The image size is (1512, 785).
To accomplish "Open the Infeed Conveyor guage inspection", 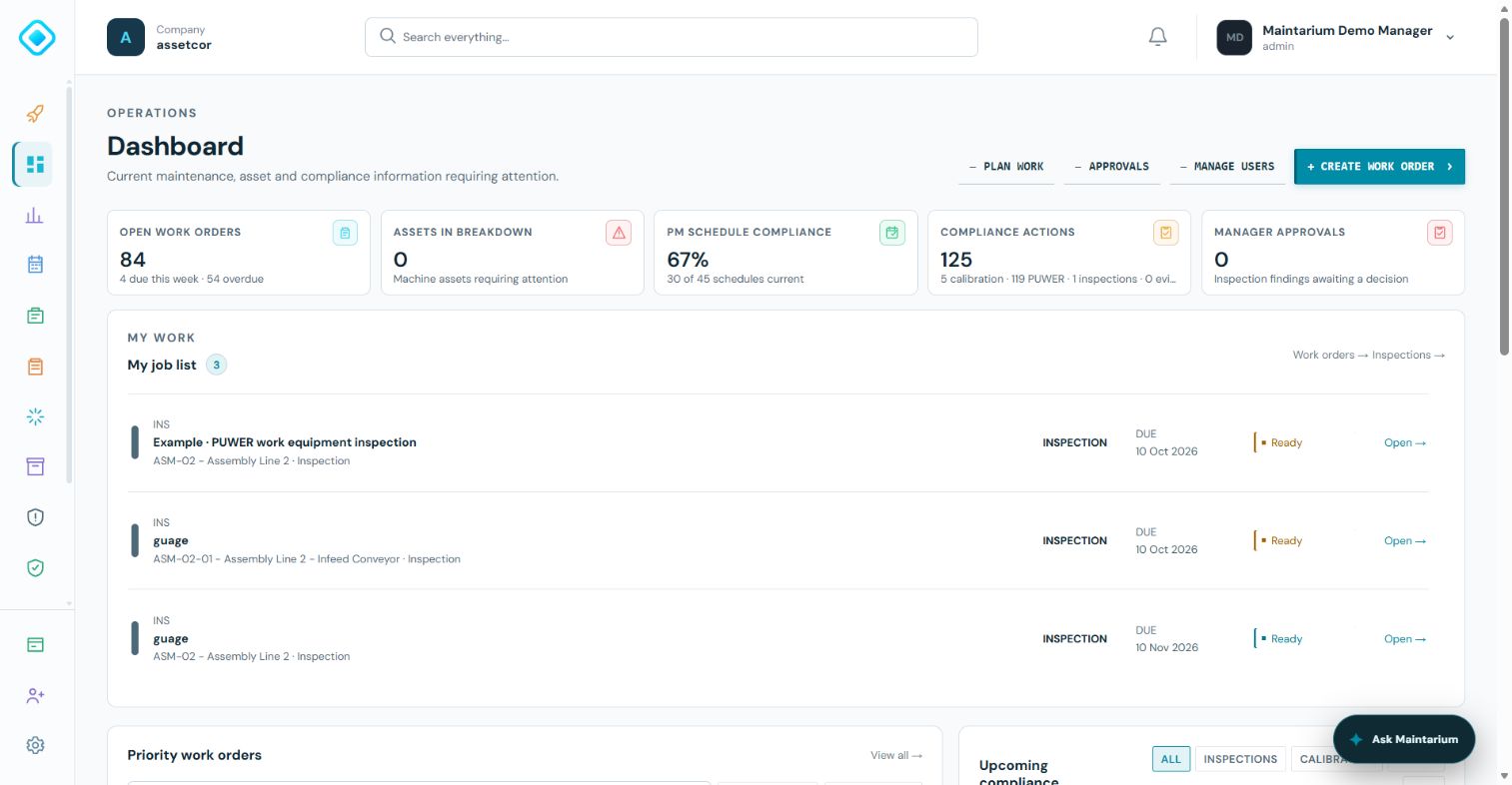I will [1404, 541].
